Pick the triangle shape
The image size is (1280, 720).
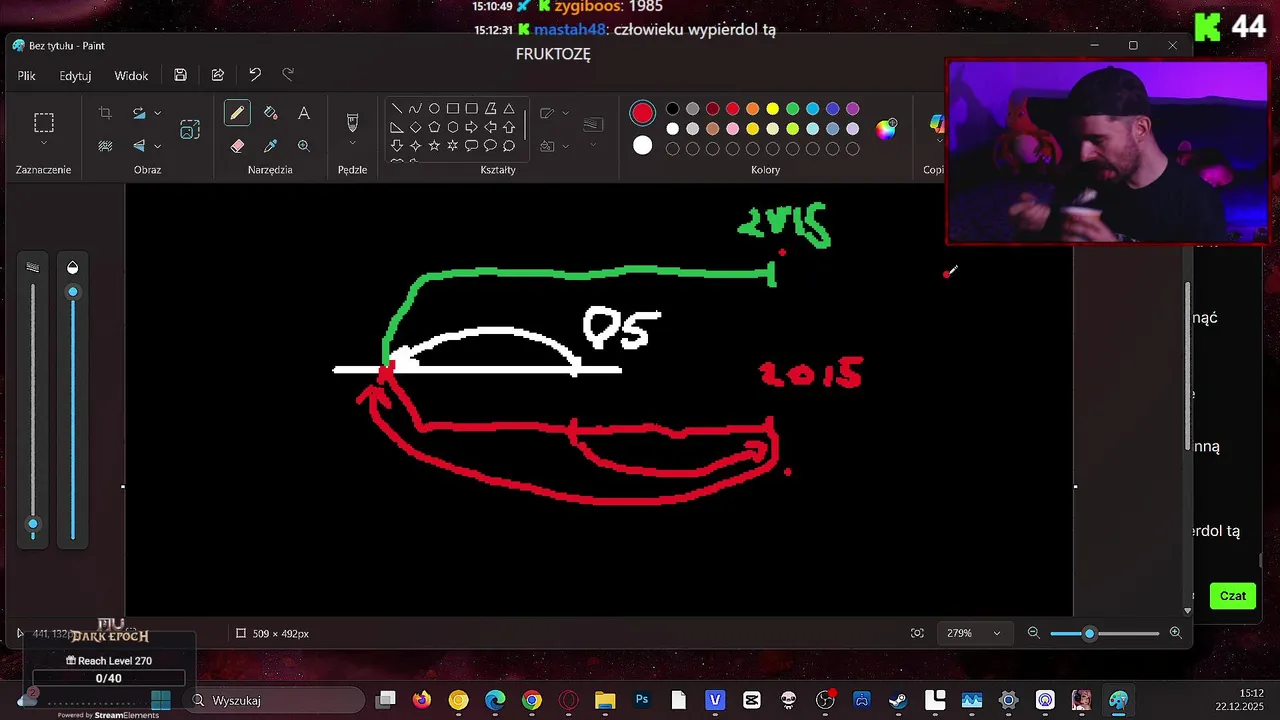click(x=509, y=109)
